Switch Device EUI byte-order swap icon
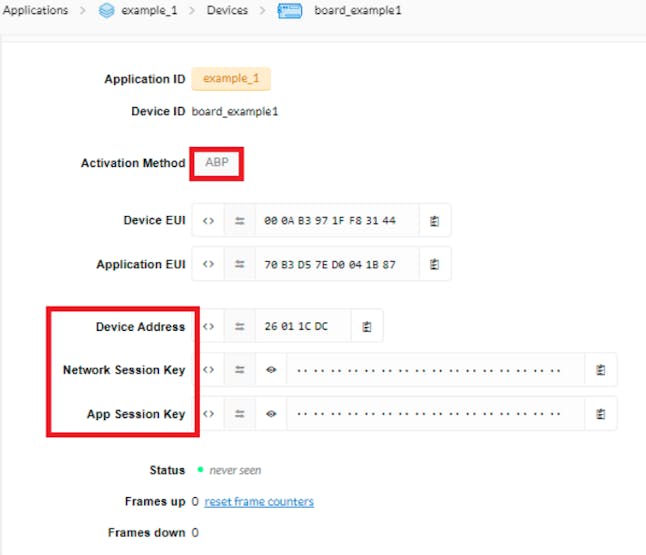The height and width of the screenshot is (555, 646). click(240, 220)
